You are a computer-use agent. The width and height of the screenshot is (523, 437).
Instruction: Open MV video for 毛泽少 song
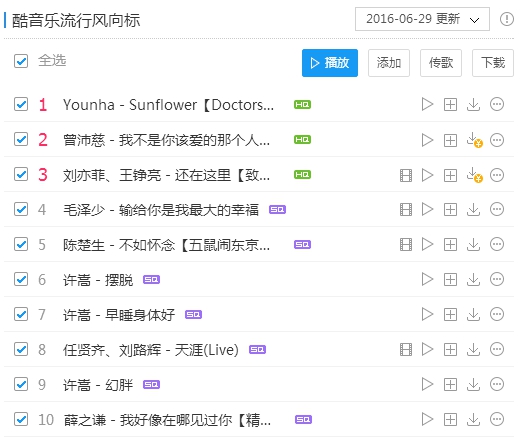[406, 209]
